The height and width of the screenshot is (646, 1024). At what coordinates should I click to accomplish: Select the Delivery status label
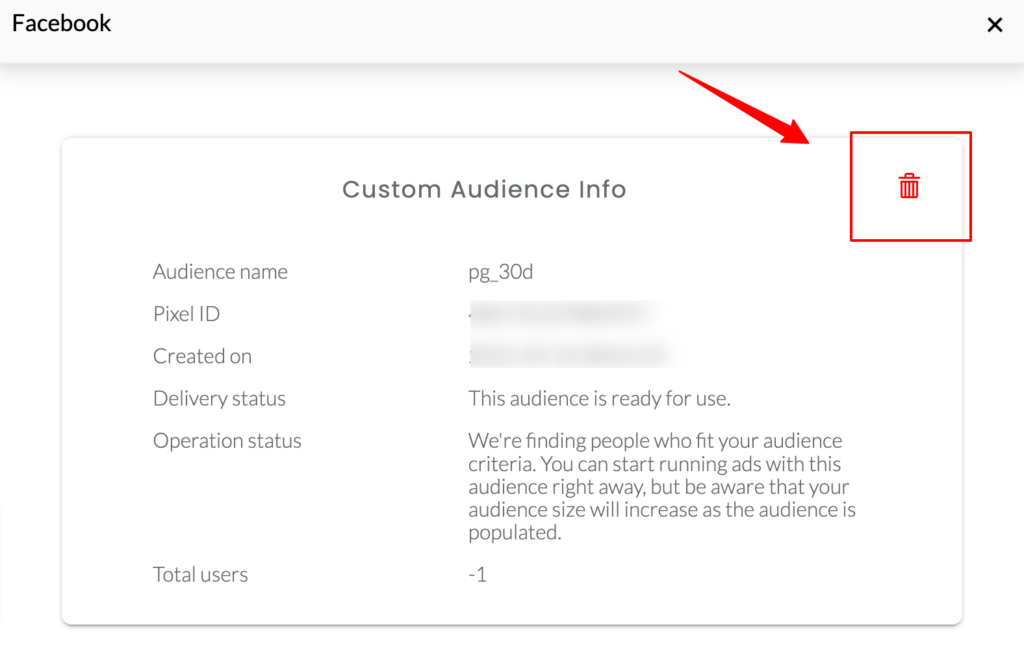click(x=219, y=398)
